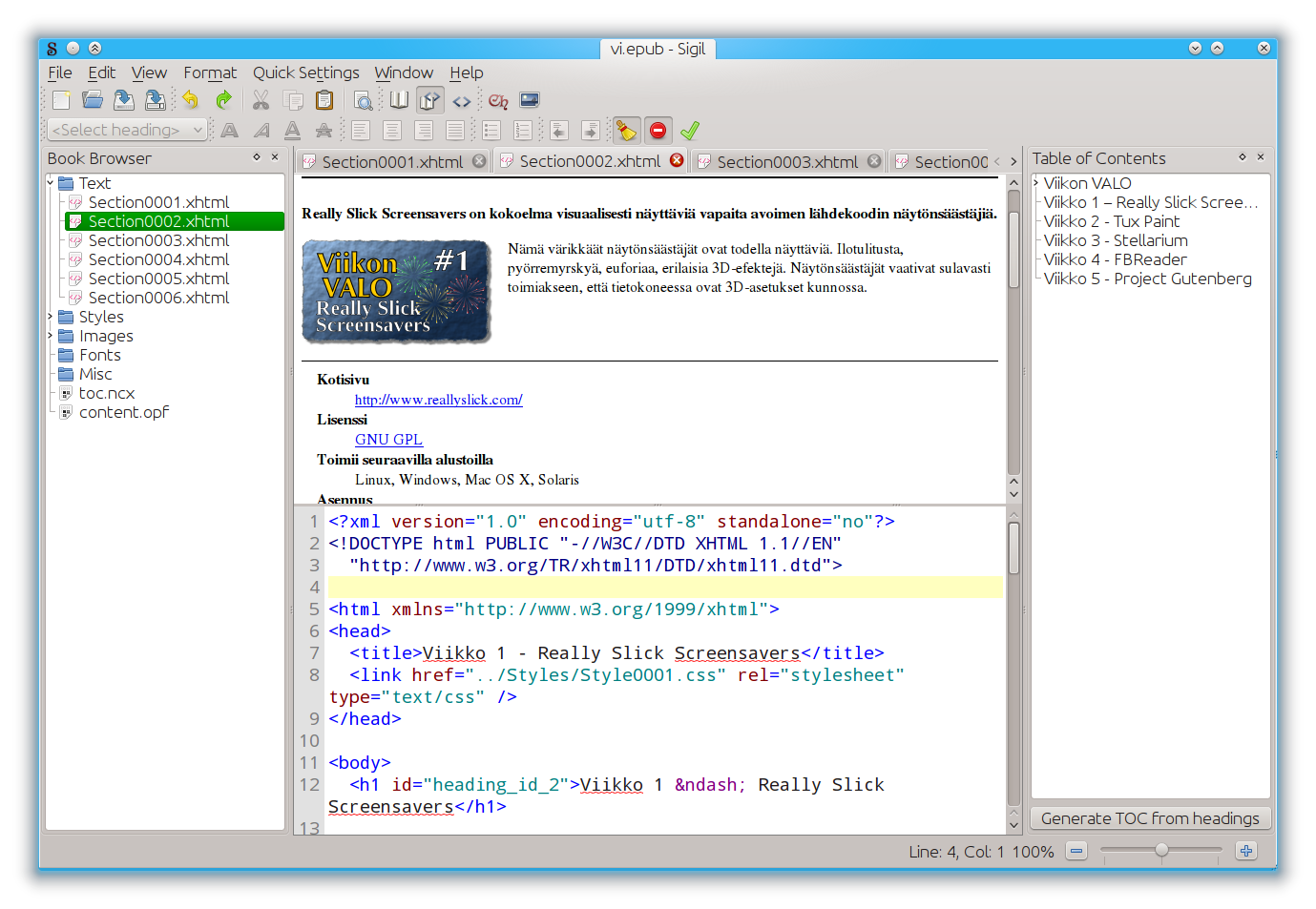Open the File menu
The image size is (1316, 909).
(x=60, y=72)
